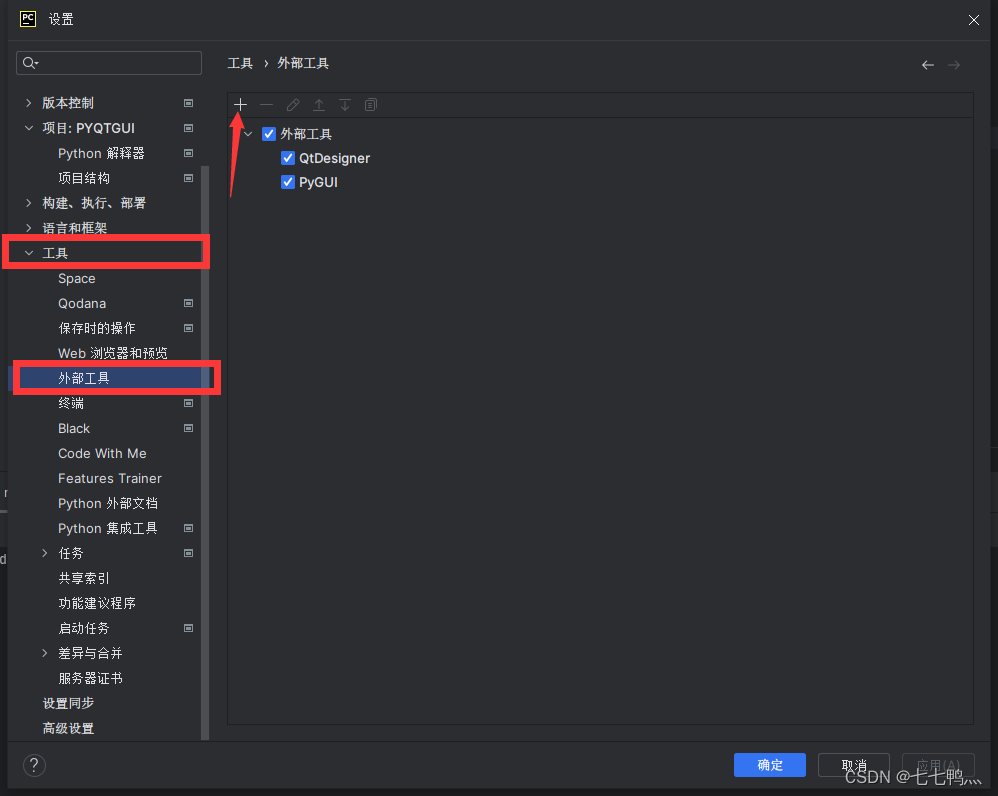Screen dimensions: 998x796
Task: Click project-level marker beside 启动任务
Action: coord(188,628)
